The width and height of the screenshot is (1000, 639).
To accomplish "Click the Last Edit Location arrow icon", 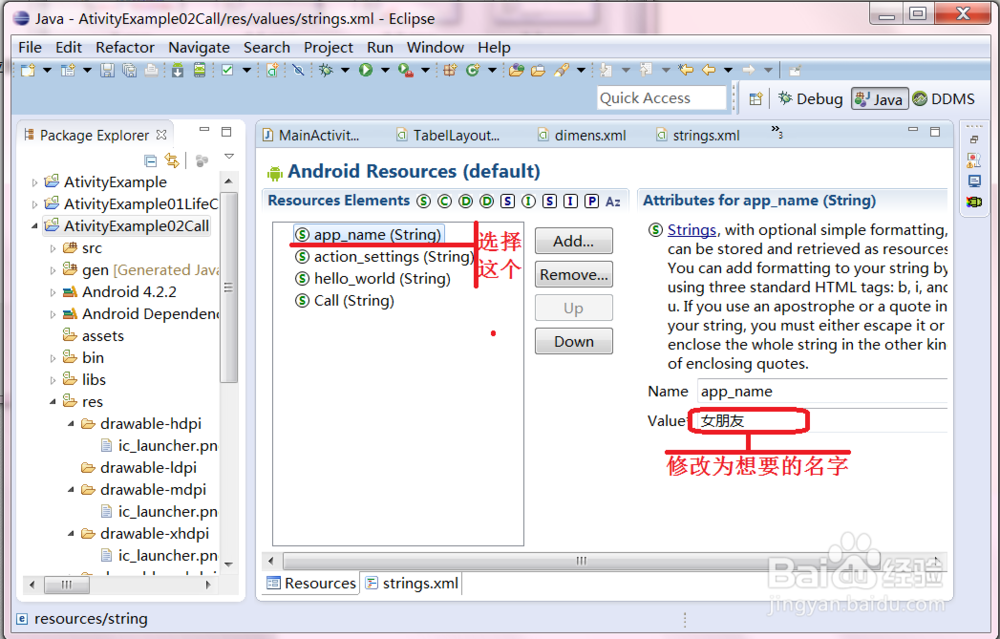I will coord(686,70).
